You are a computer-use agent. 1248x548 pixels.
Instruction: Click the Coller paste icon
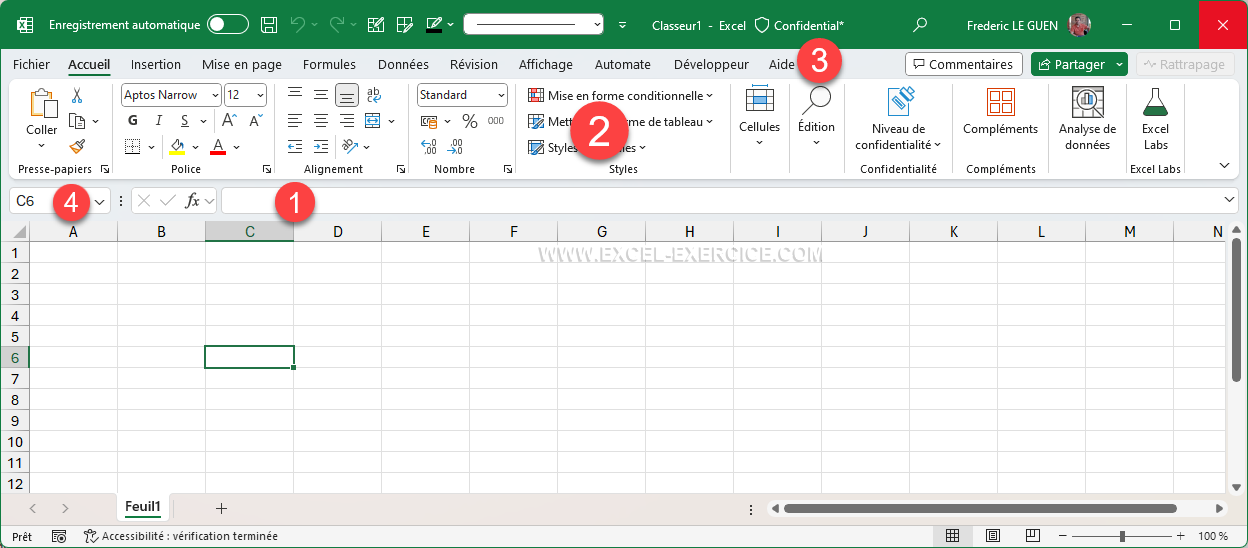click(42, 104)
